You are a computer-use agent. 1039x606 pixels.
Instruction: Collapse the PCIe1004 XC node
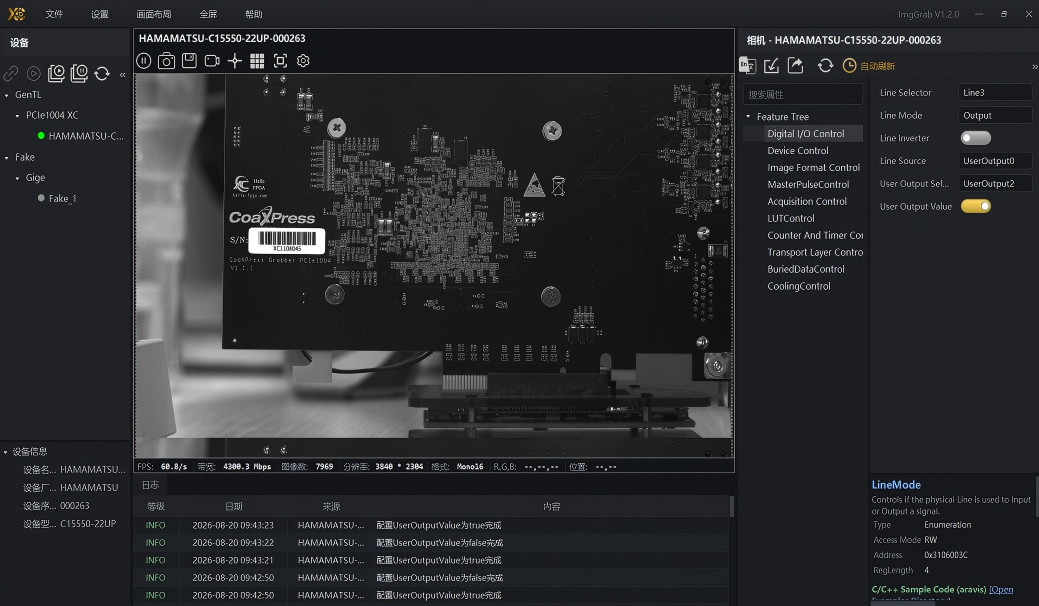point(17,115)
